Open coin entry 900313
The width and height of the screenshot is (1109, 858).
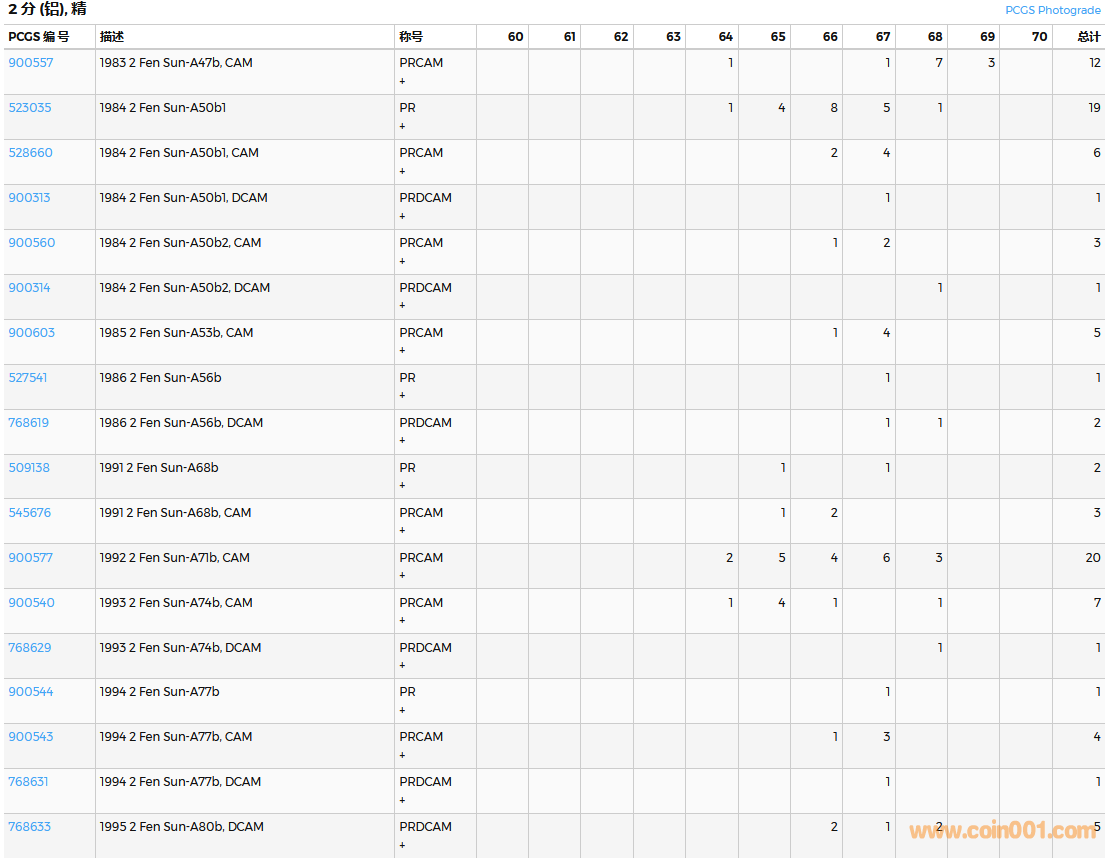[x=29, y=198]
